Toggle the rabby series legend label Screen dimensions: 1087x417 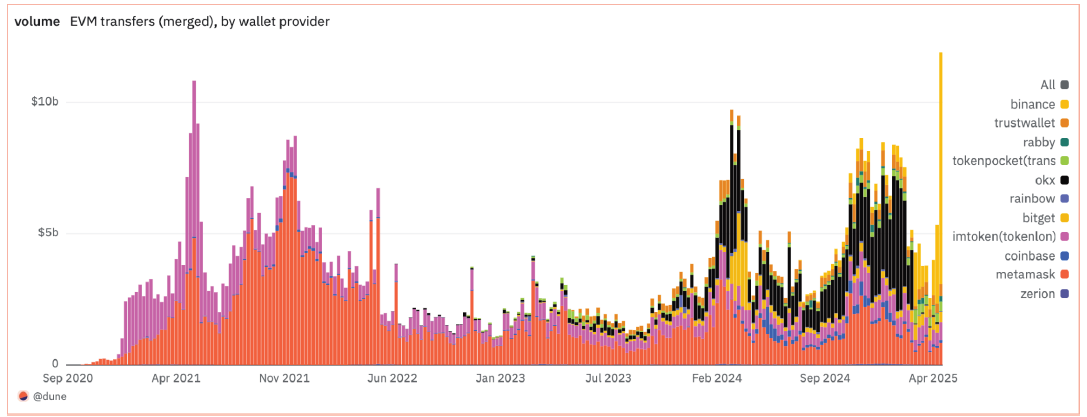1039,142
